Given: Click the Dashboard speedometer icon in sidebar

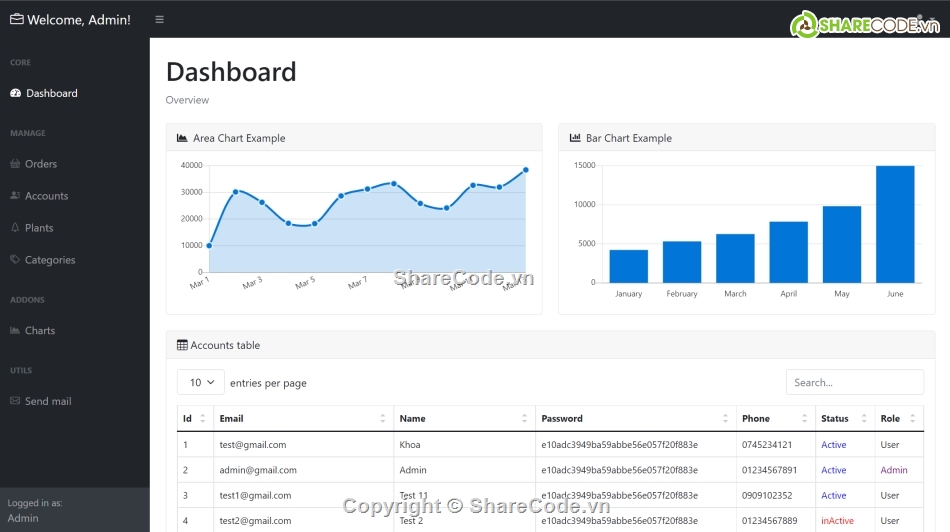Looking at the screenshot, I should click(15, 93).
